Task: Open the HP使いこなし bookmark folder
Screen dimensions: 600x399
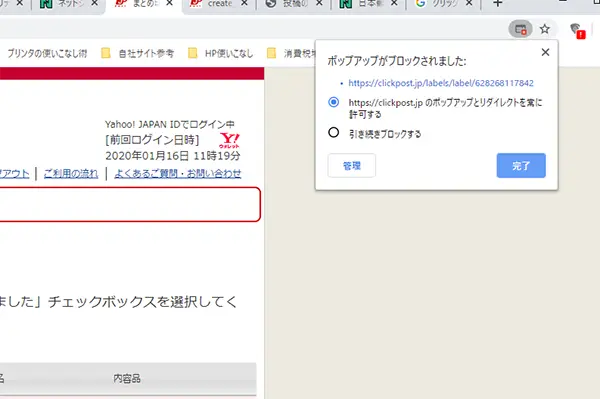Action: pos(220,54)
